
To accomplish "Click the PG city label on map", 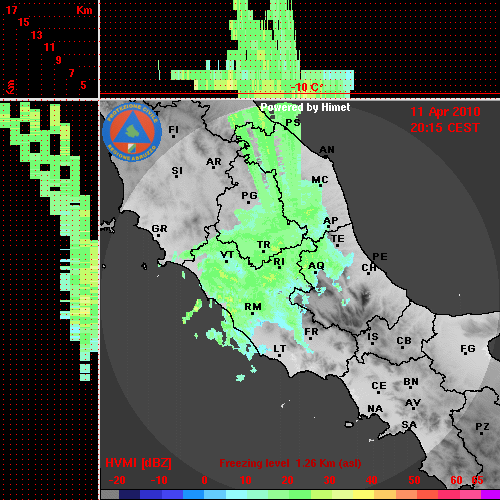I will [249, 196].
